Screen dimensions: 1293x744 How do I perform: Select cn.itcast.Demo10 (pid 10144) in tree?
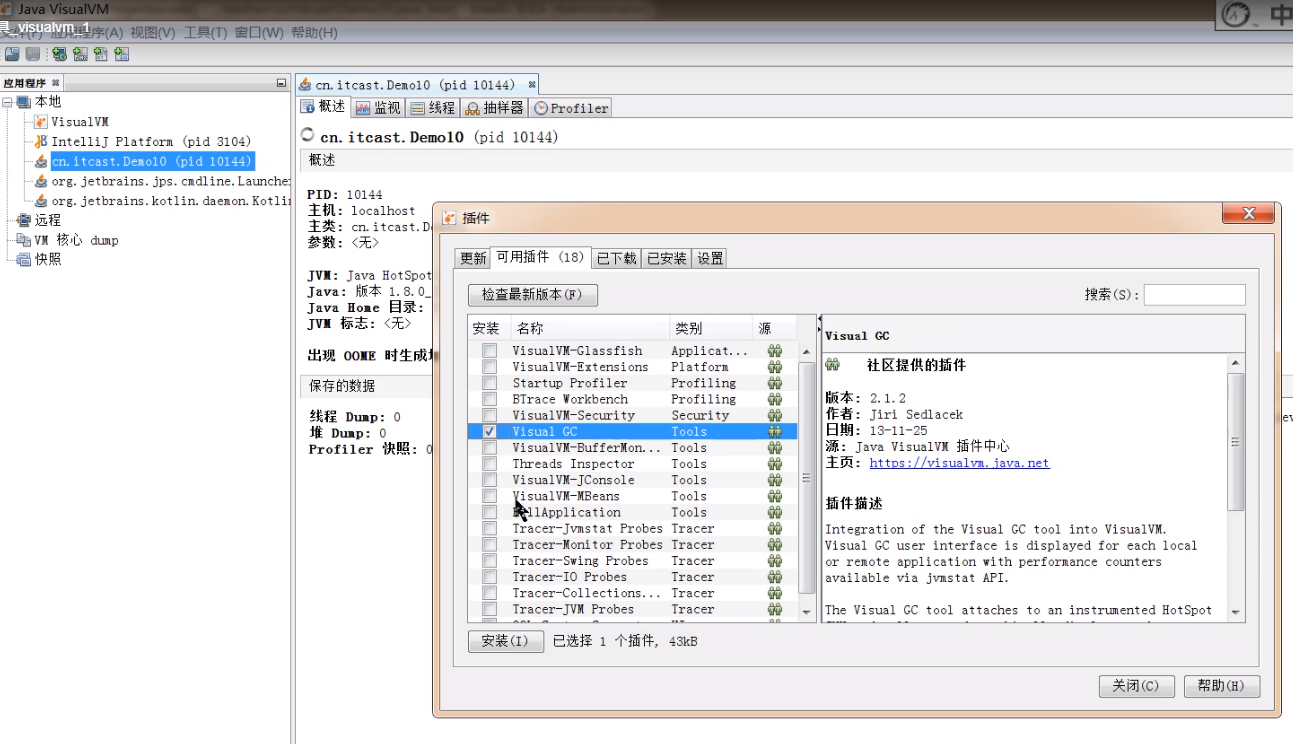point(152,161)
